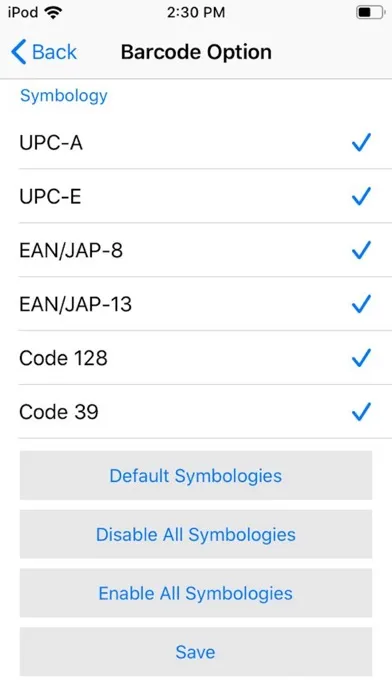The image size is (392, 696).
Task: Uncheck the UPC-E checkmark
Action: tap(361, 196)
